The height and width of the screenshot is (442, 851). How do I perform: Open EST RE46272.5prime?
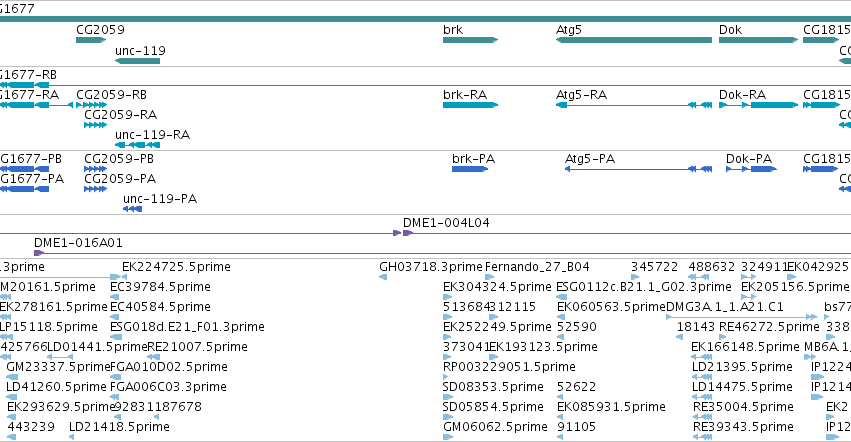pos(723,337)
